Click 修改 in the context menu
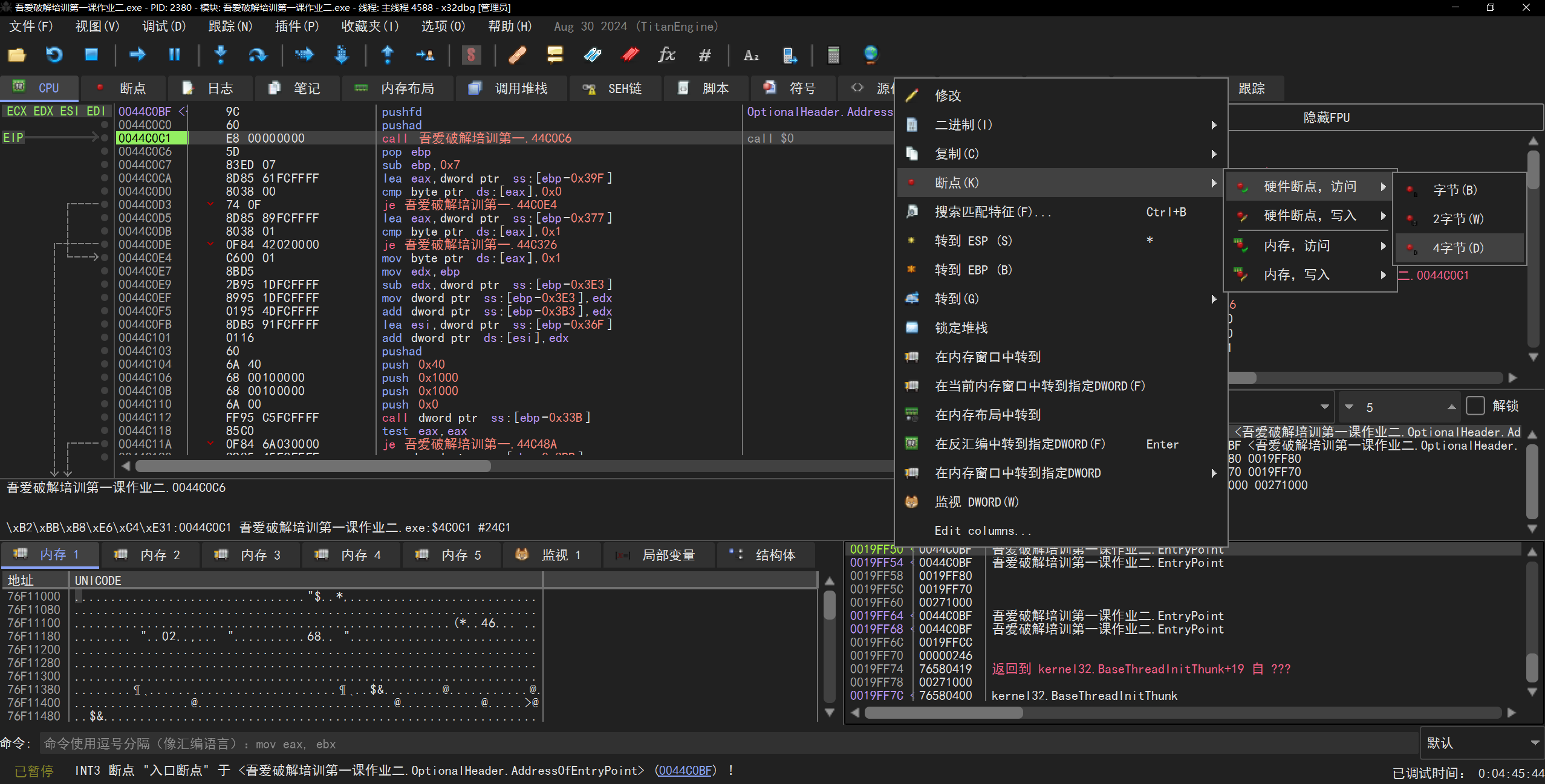The height and width of the screenshot is (784, 1545). (1061, 96)
